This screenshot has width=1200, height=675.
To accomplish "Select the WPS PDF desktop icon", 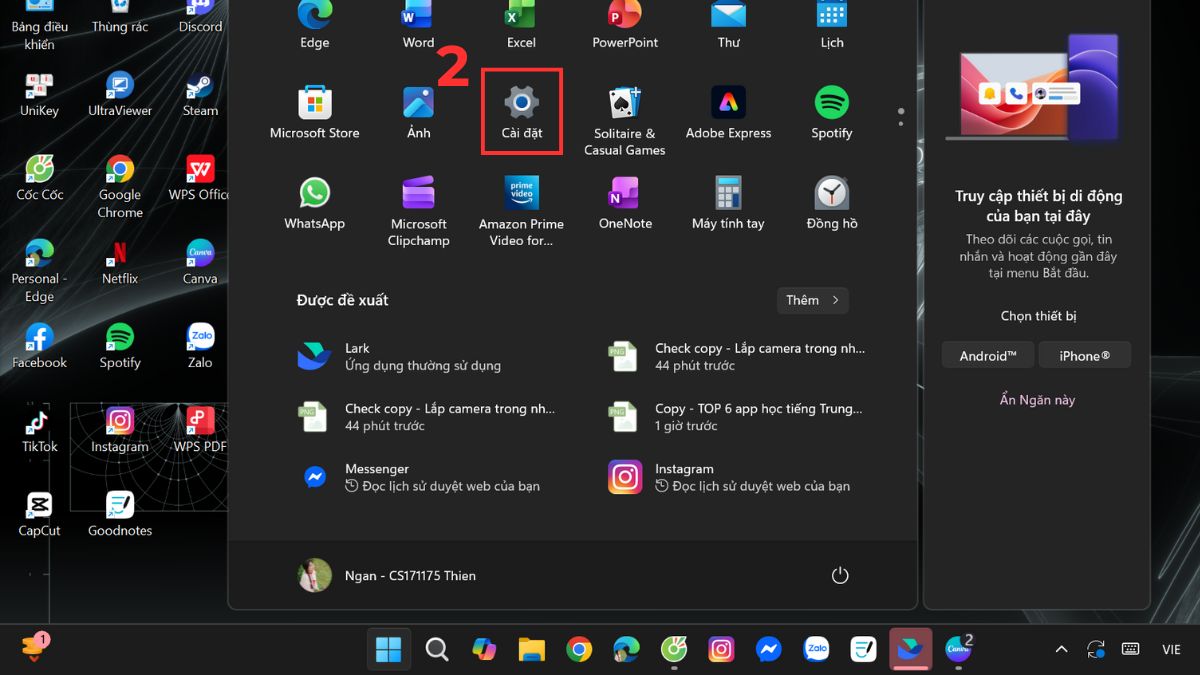I will (x=200, y=431).
